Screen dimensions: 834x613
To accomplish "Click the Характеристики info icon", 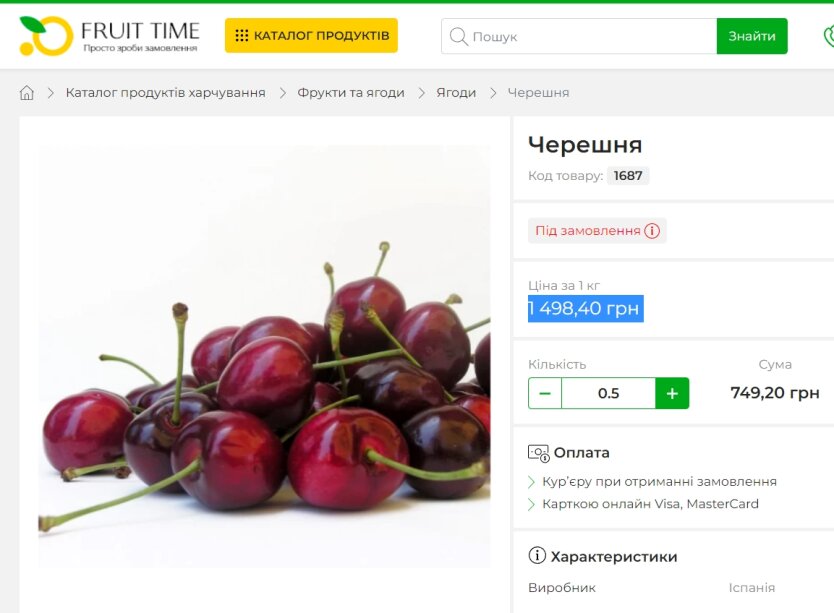I will [x=537, y=556].
